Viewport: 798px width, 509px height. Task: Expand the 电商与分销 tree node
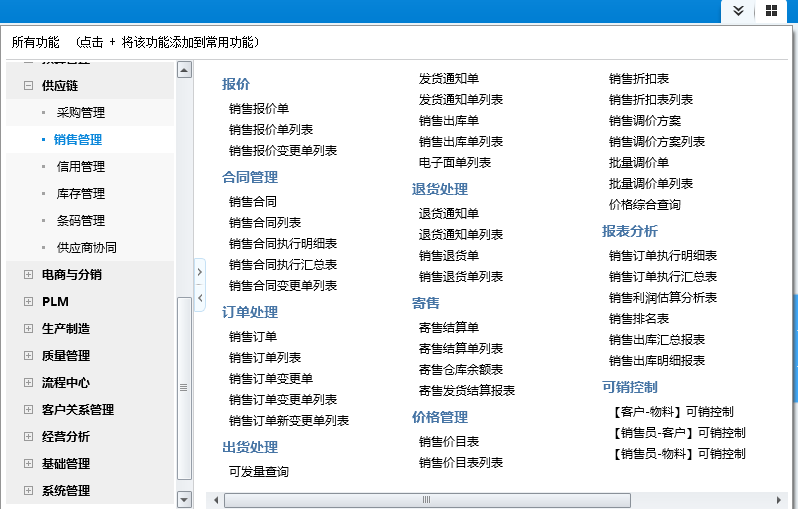[x=29, y=275]
